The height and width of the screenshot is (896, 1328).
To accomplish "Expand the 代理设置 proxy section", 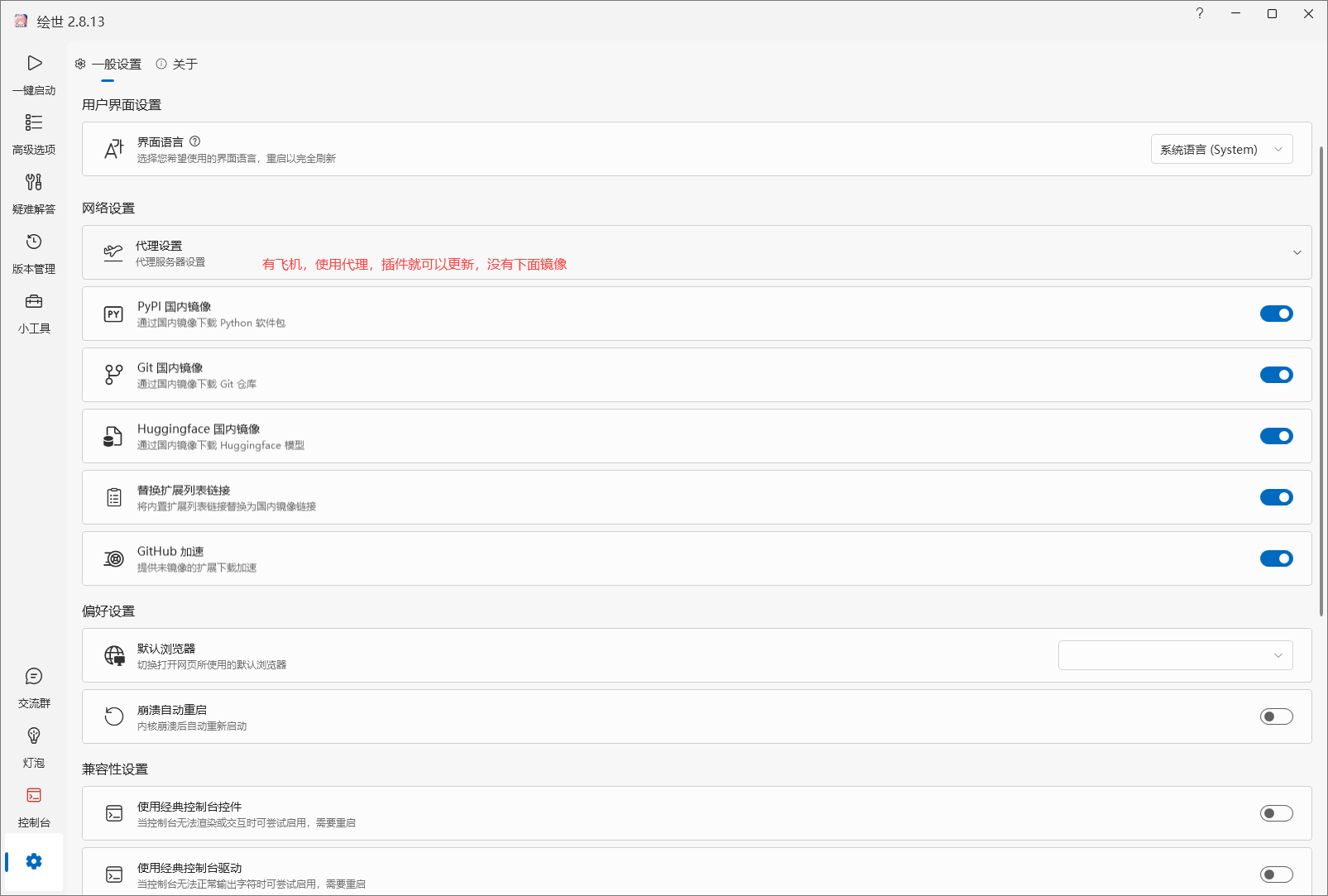I will point(1297,252).
